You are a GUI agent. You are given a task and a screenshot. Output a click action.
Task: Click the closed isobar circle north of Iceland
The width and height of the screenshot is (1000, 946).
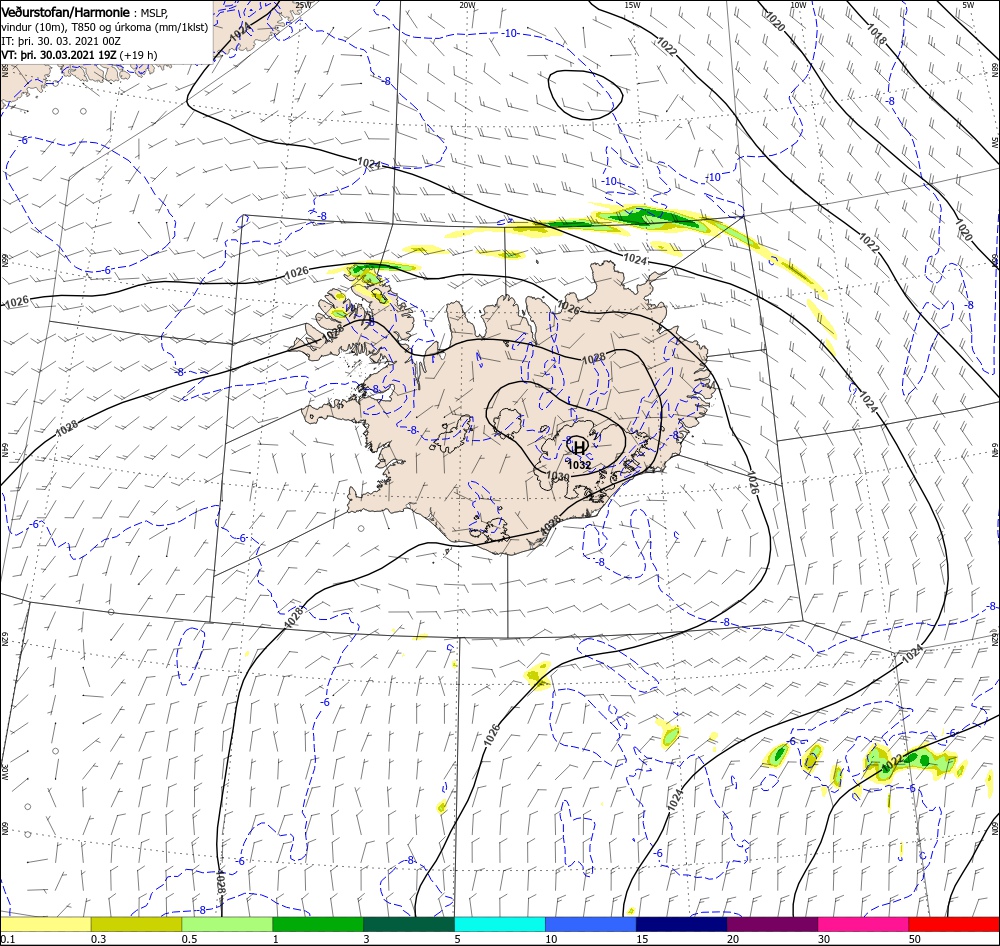pyautogui.click(x=585, y=94)
